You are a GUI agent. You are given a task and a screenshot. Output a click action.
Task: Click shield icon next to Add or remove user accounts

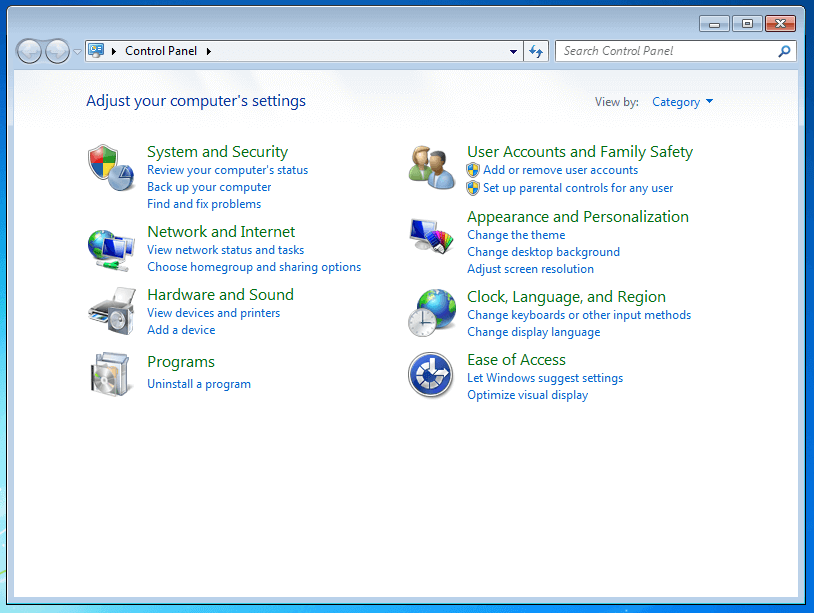point(473,170)
